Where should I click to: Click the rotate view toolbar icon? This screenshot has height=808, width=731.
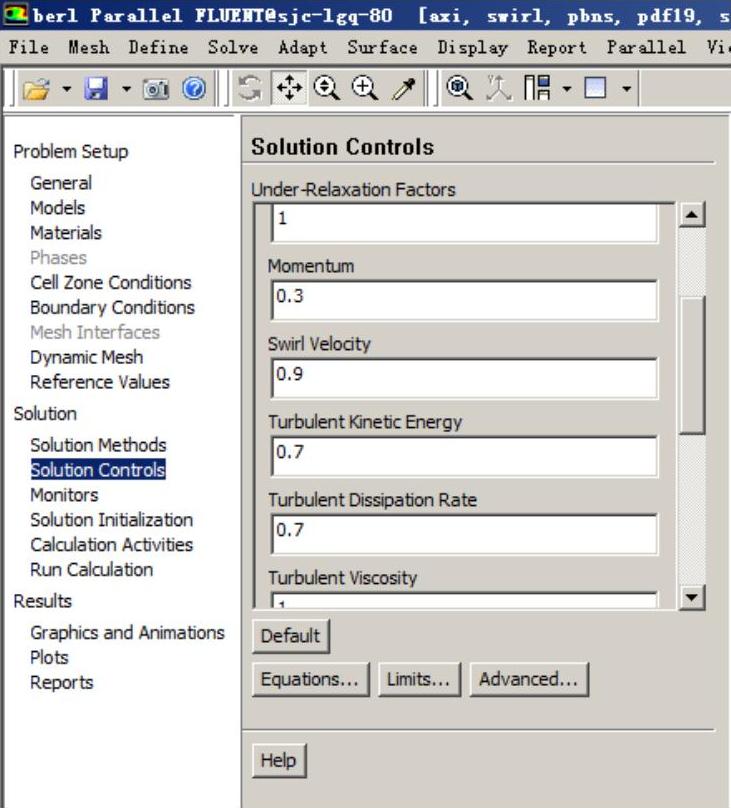click(x=250, y=88)
